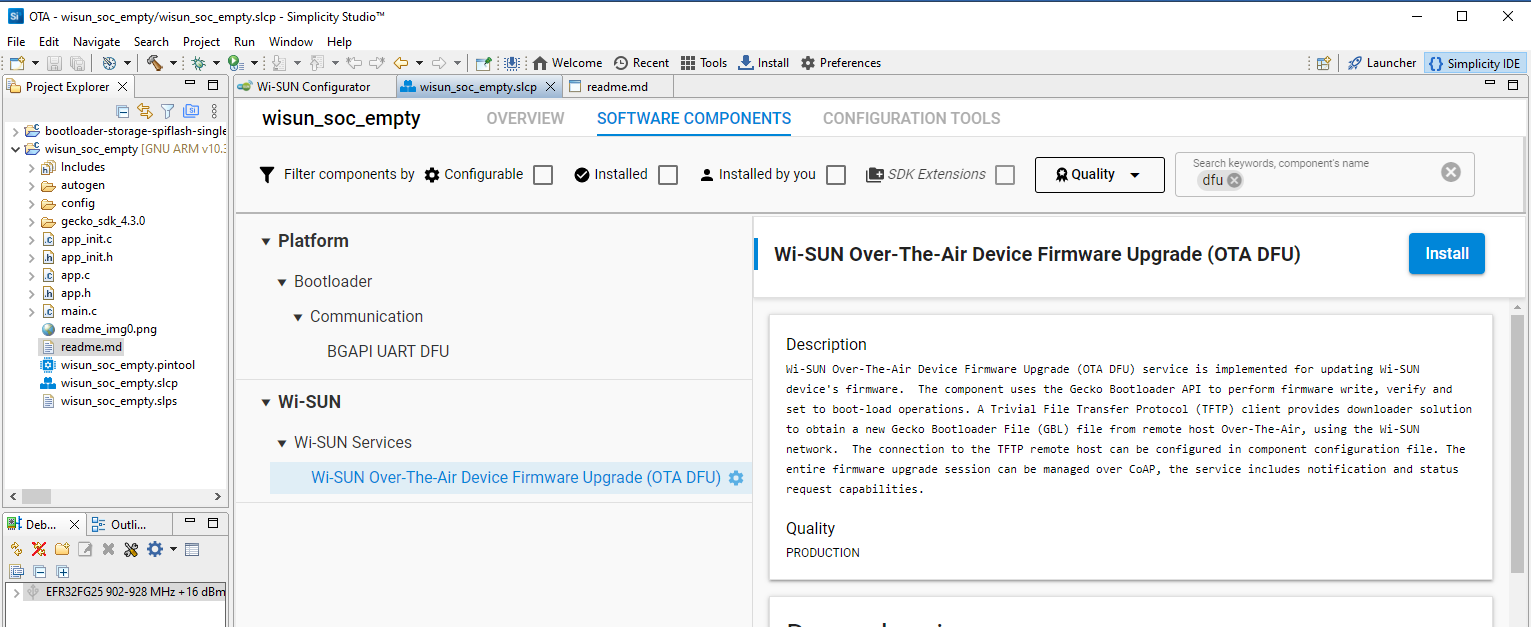Click the refresh adapters icon in Debug Adapters

(x=16, y=549)
